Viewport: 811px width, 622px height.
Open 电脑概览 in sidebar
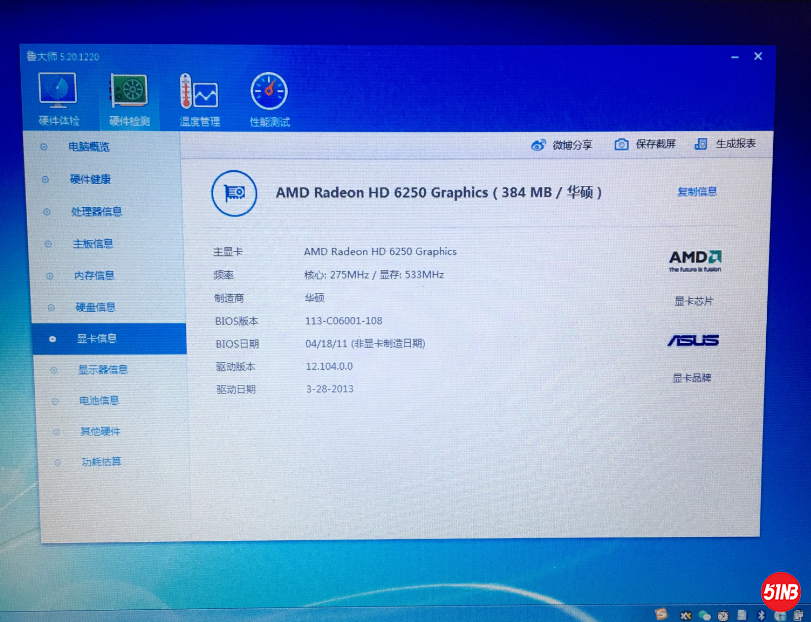coord(88,147)
